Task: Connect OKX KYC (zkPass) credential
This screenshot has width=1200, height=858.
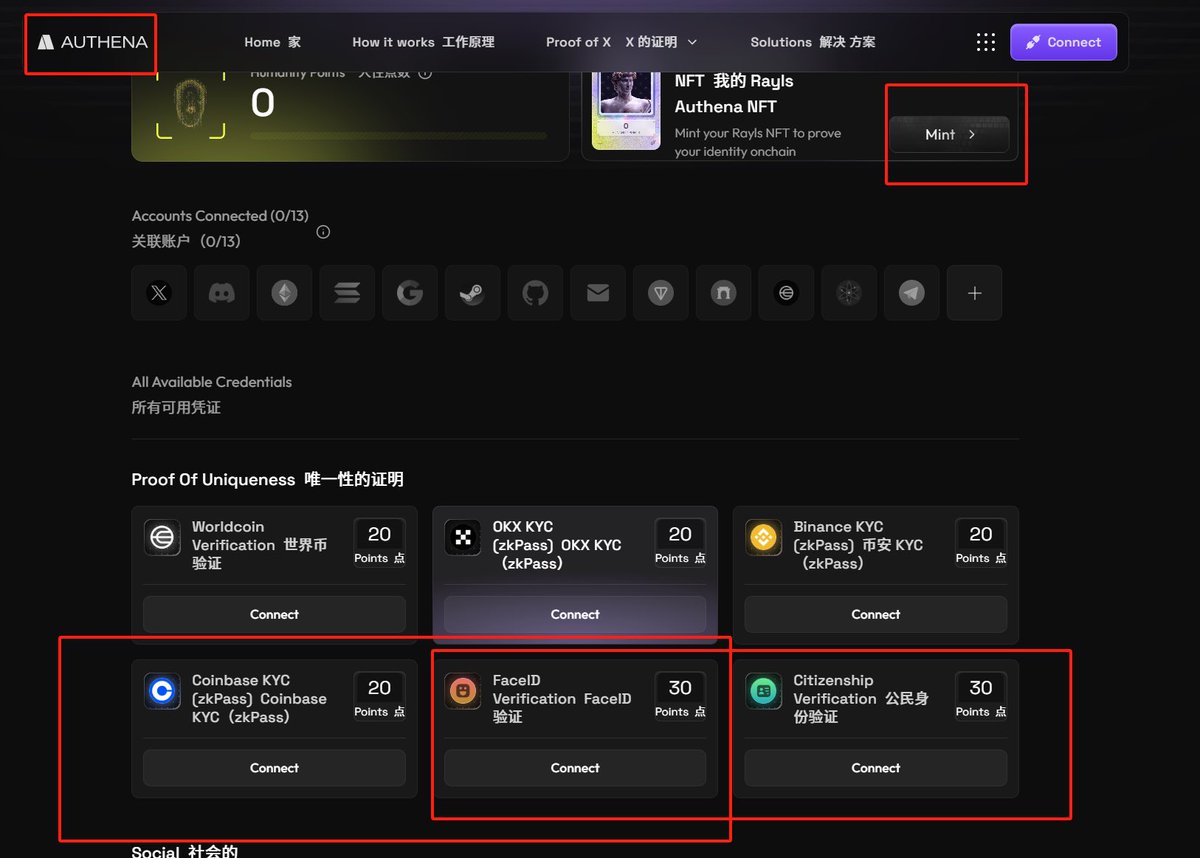Action: tap(575, 614)
